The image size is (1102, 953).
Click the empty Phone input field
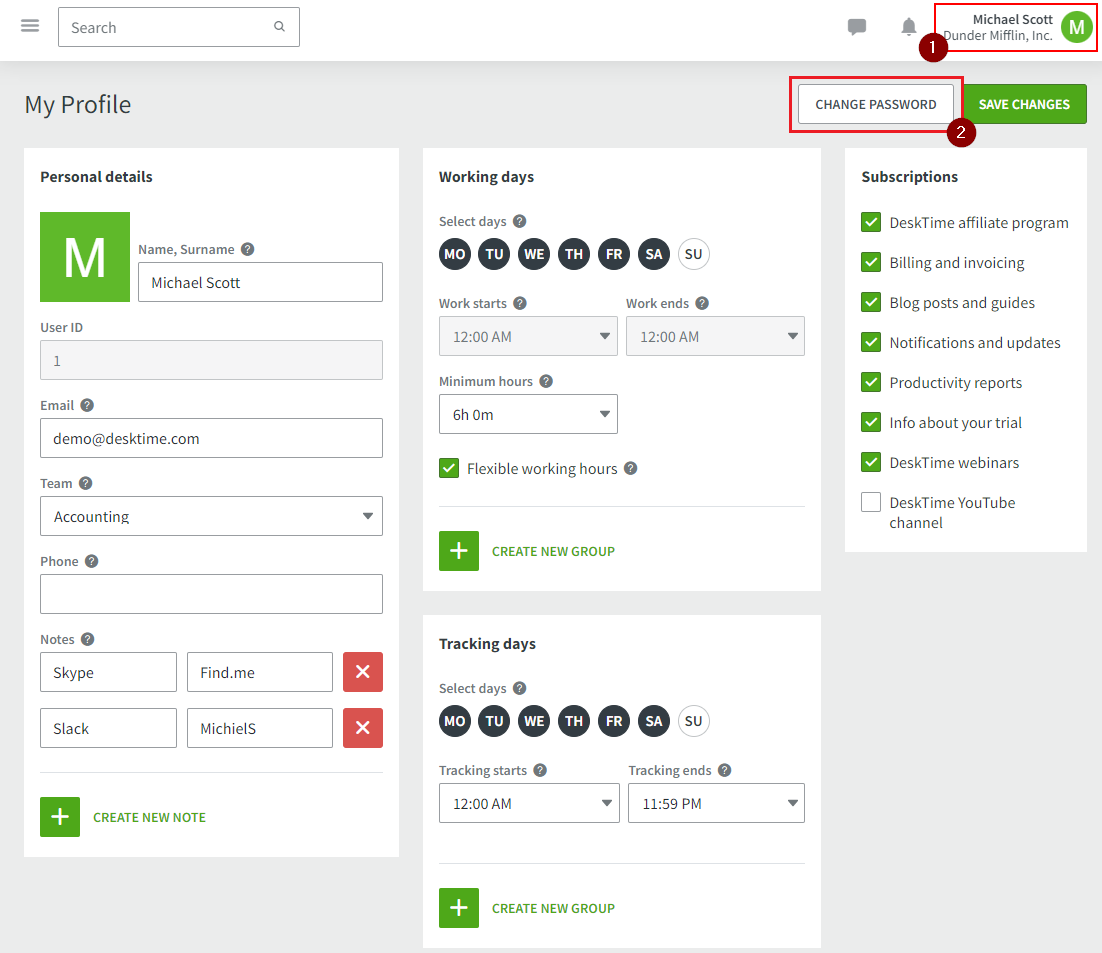pos(212,595)
